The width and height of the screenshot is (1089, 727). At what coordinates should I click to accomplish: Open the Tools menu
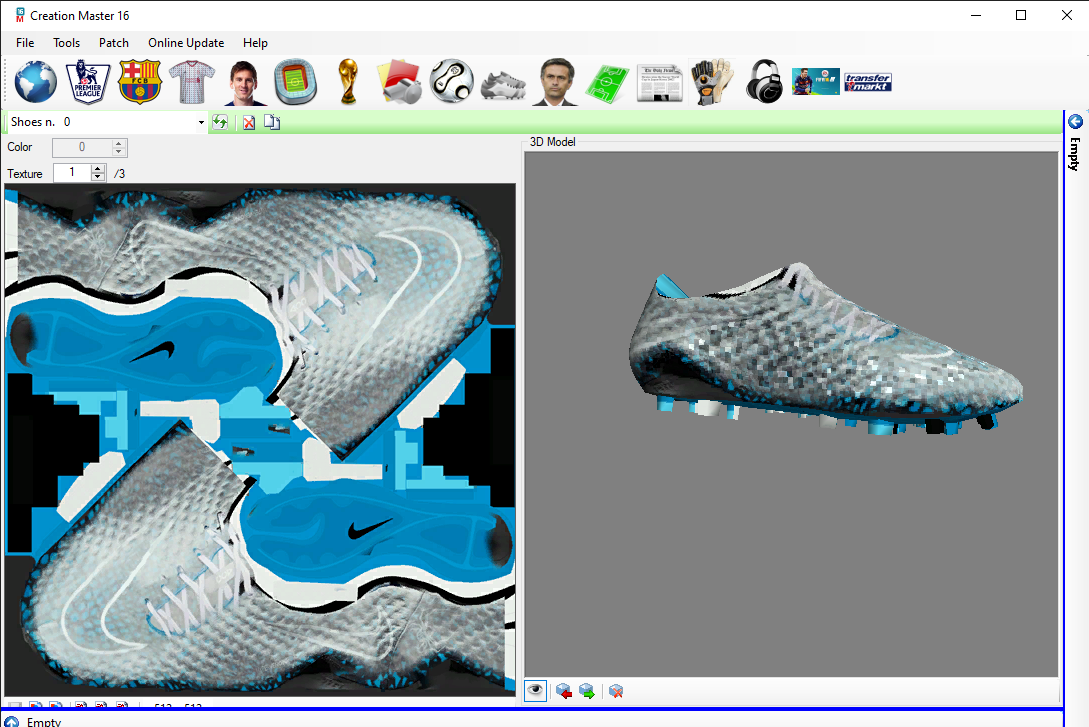tap(67, 43)
